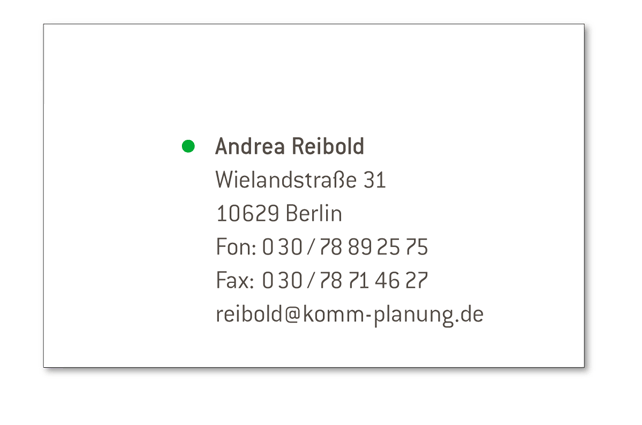The width and height of the screenshot is (642, 425).
Task: Click the city name Berlin
Action: (x=314, y=213)
